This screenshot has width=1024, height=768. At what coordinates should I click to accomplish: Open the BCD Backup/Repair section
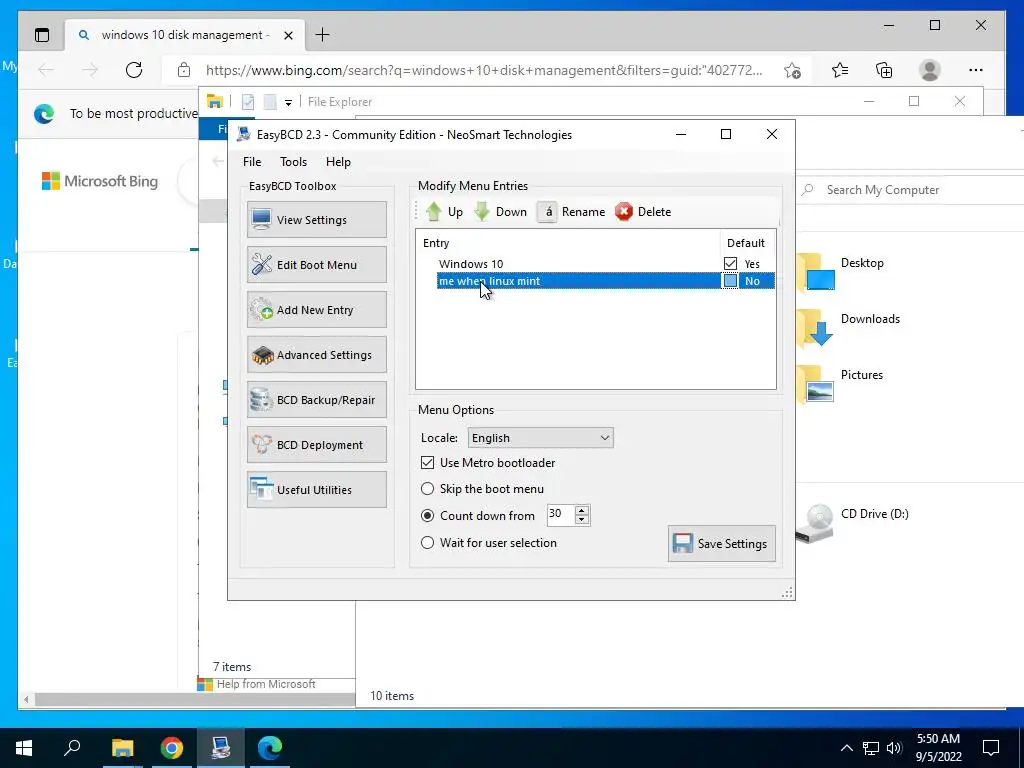point(317,400)
